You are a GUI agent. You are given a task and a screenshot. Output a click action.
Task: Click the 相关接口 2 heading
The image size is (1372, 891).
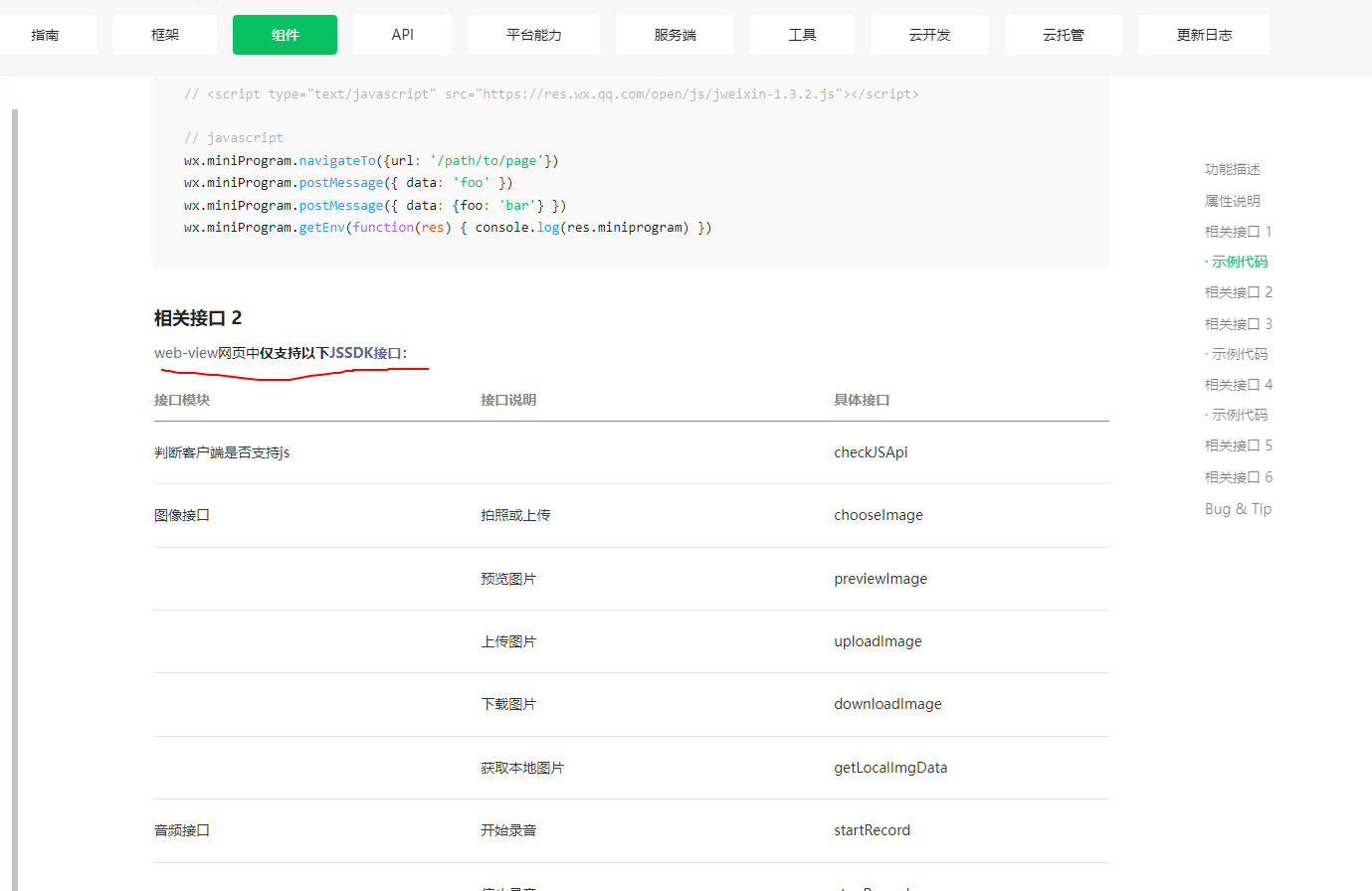click(198, 318)
